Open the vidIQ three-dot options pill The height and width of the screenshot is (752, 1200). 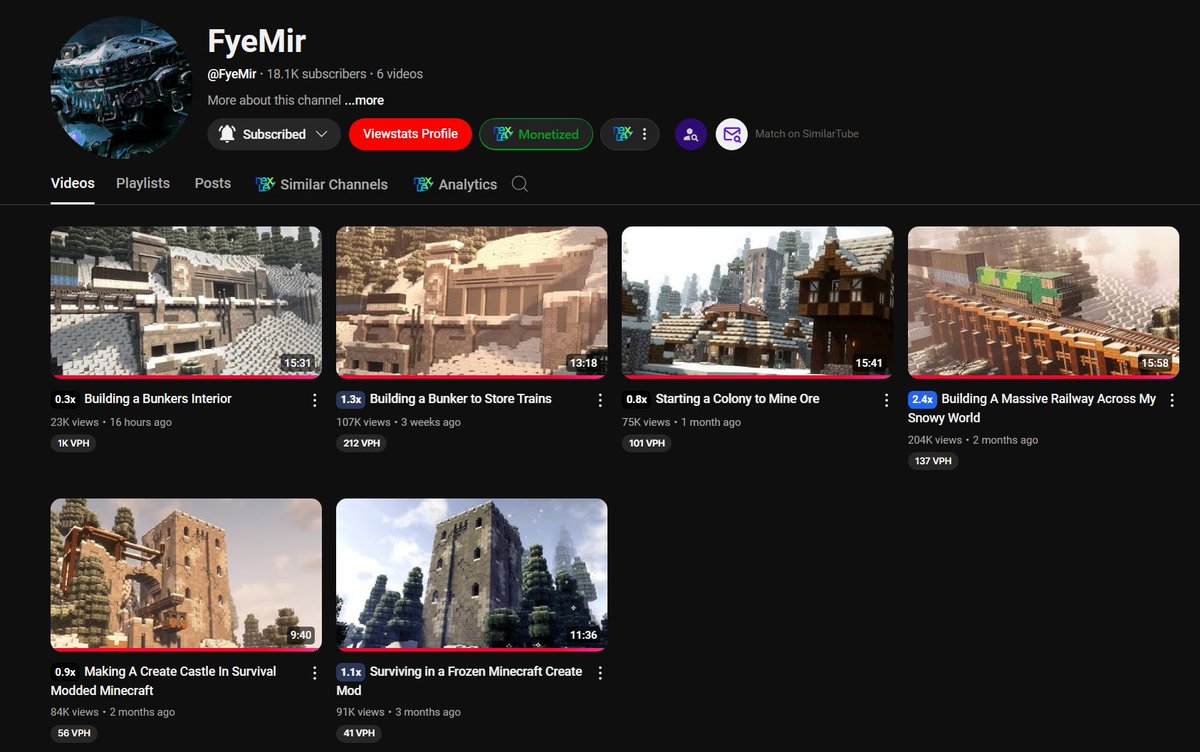[x=630, y=134]
